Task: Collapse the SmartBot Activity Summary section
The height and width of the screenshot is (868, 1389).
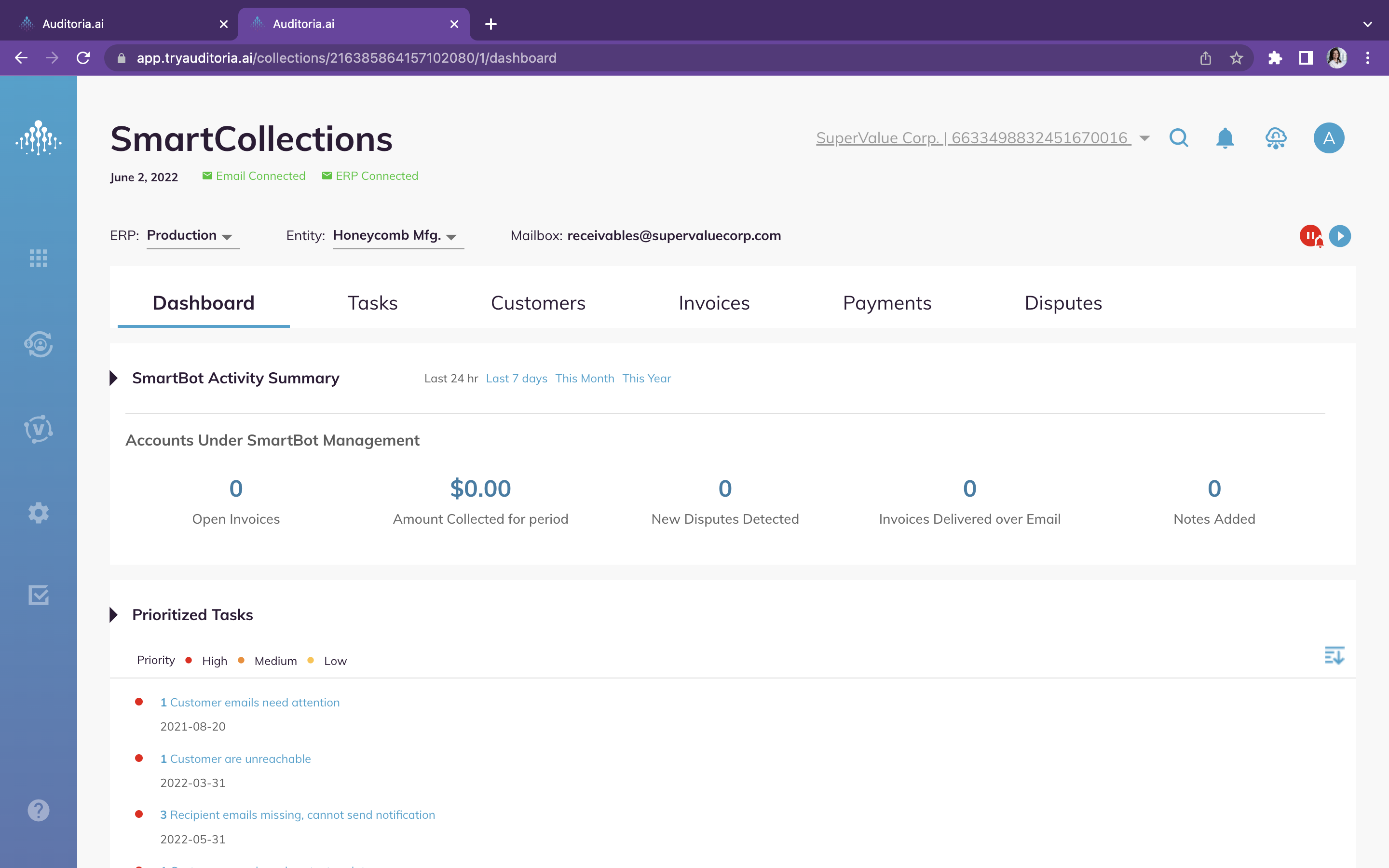Action: 114,378
